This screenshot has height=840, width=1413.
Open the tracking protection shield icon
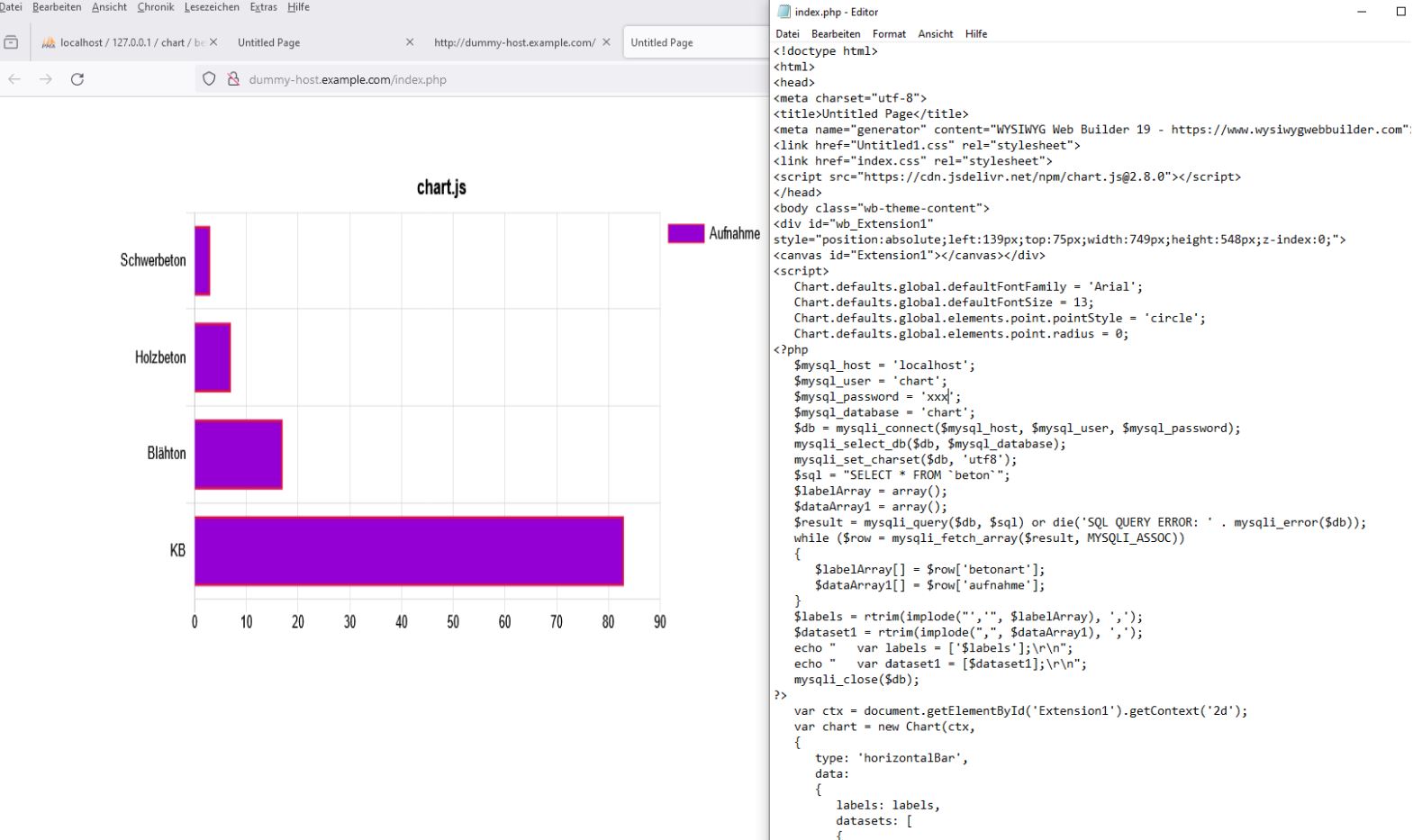(x=209, y=79)
